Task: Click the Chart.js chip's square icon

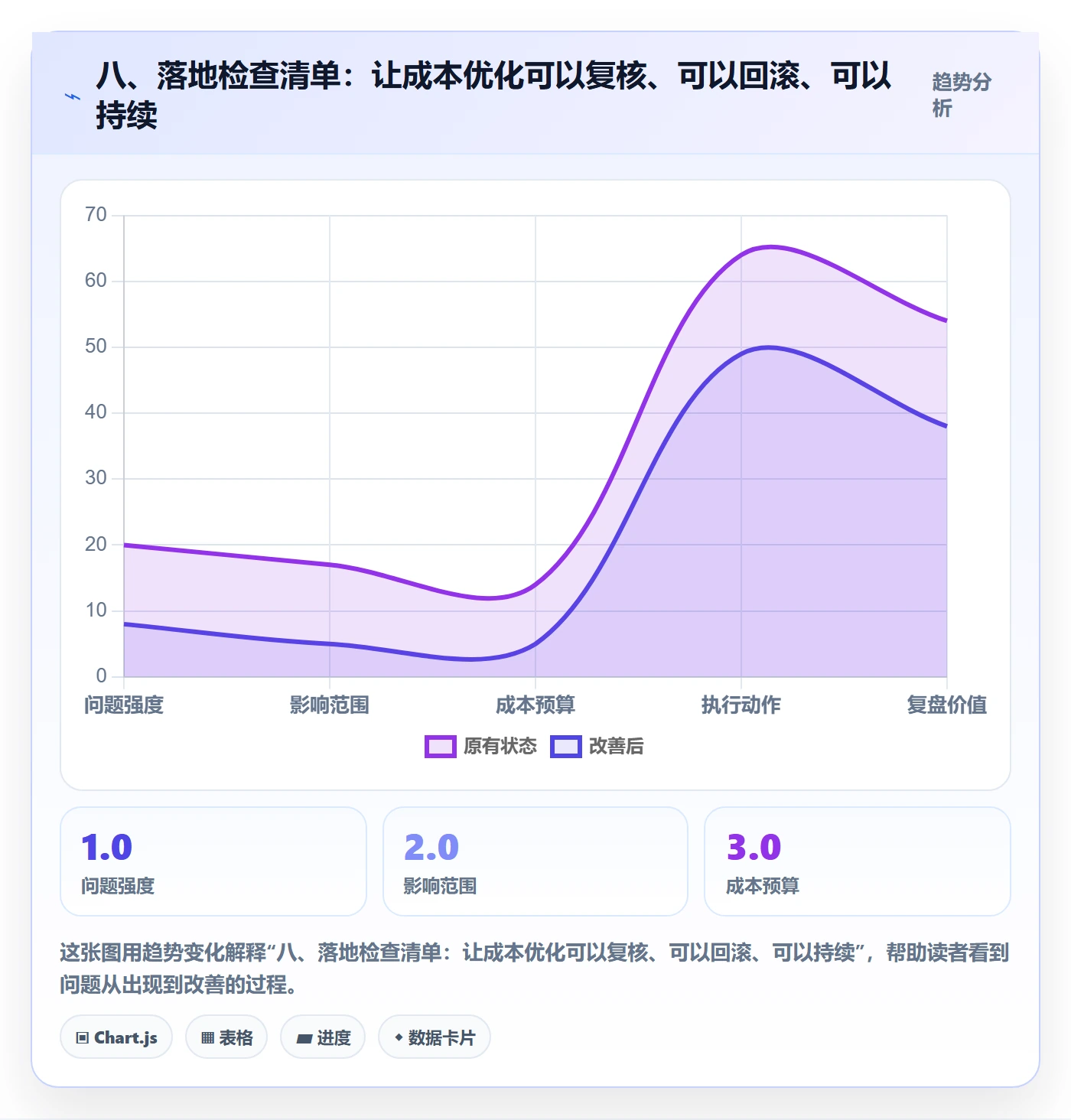Action: click(x=83, y=1038)
